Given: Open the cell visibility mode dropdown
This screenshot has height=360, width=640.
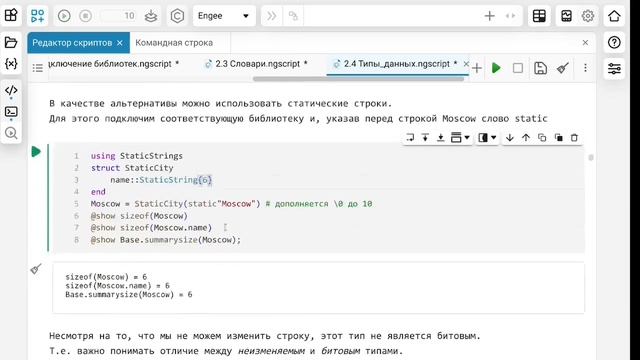Looking at the screenshot, I should [487, 138].
